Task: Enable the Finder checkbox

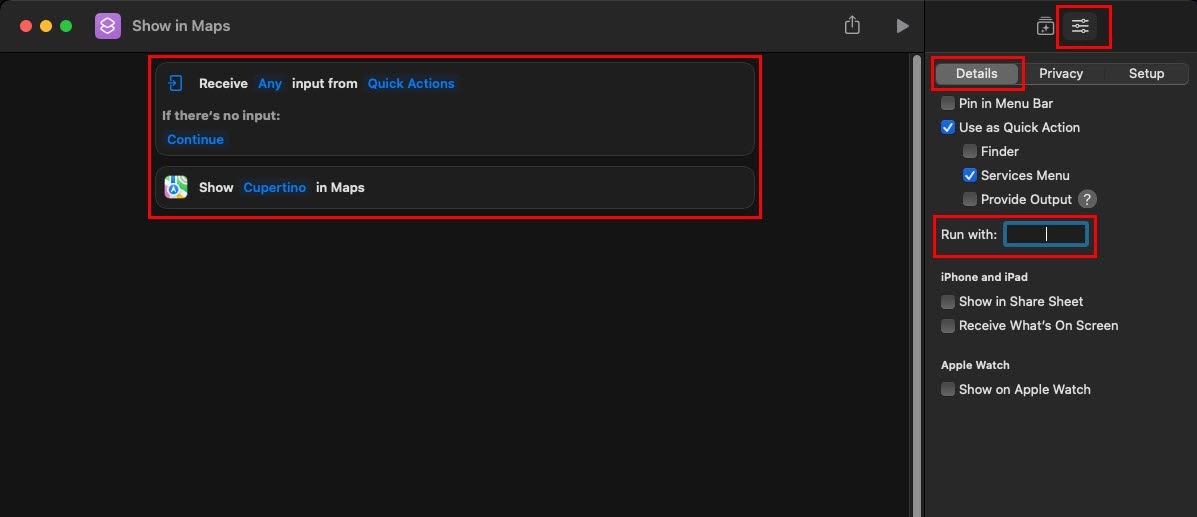Action: click(x=970, y=151)
